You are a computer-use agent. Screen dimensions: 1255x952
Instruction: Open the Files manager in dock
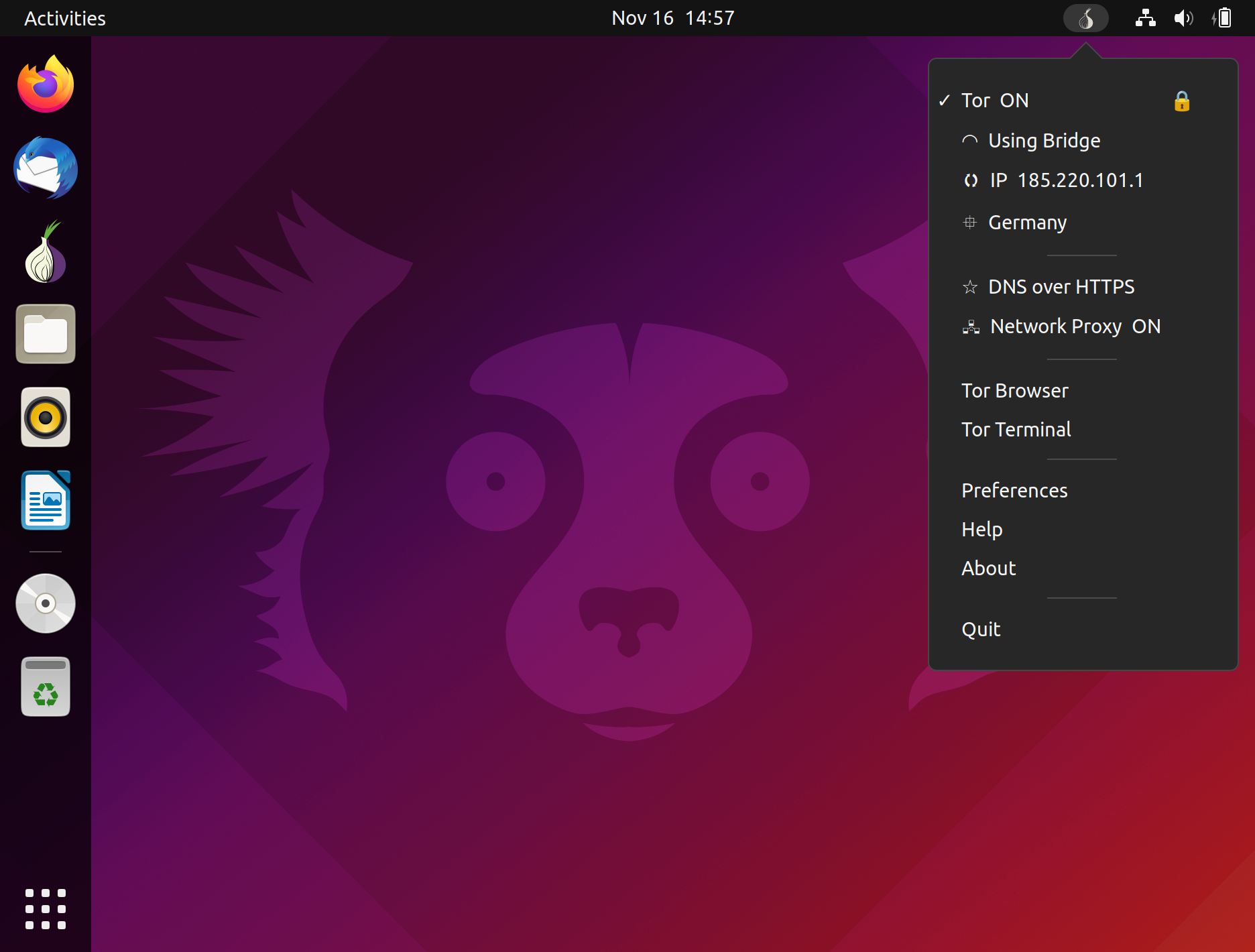click(x=46, y=334)
